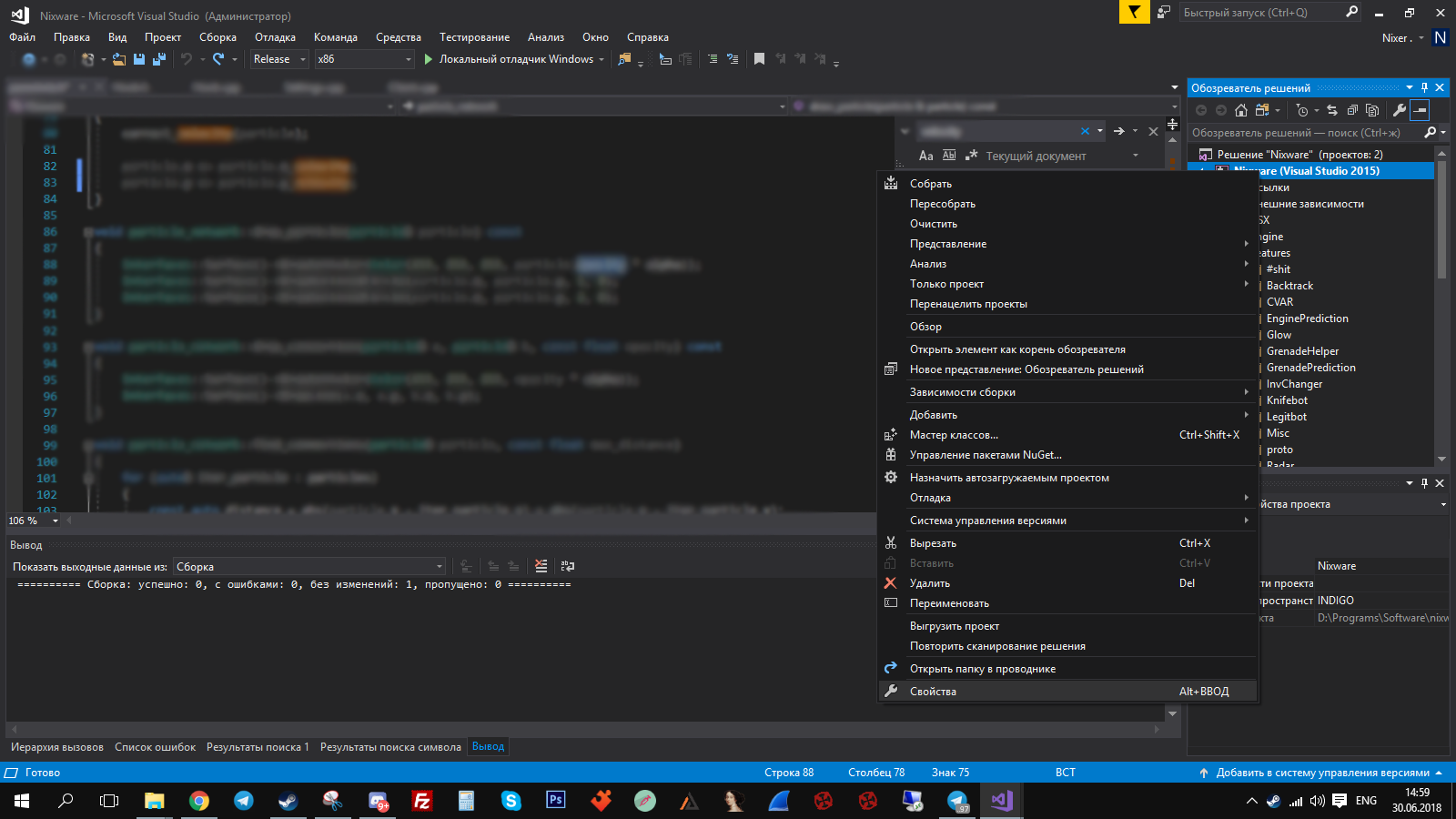Start Локальный отладчик Windows debugger

coord(510,59)
